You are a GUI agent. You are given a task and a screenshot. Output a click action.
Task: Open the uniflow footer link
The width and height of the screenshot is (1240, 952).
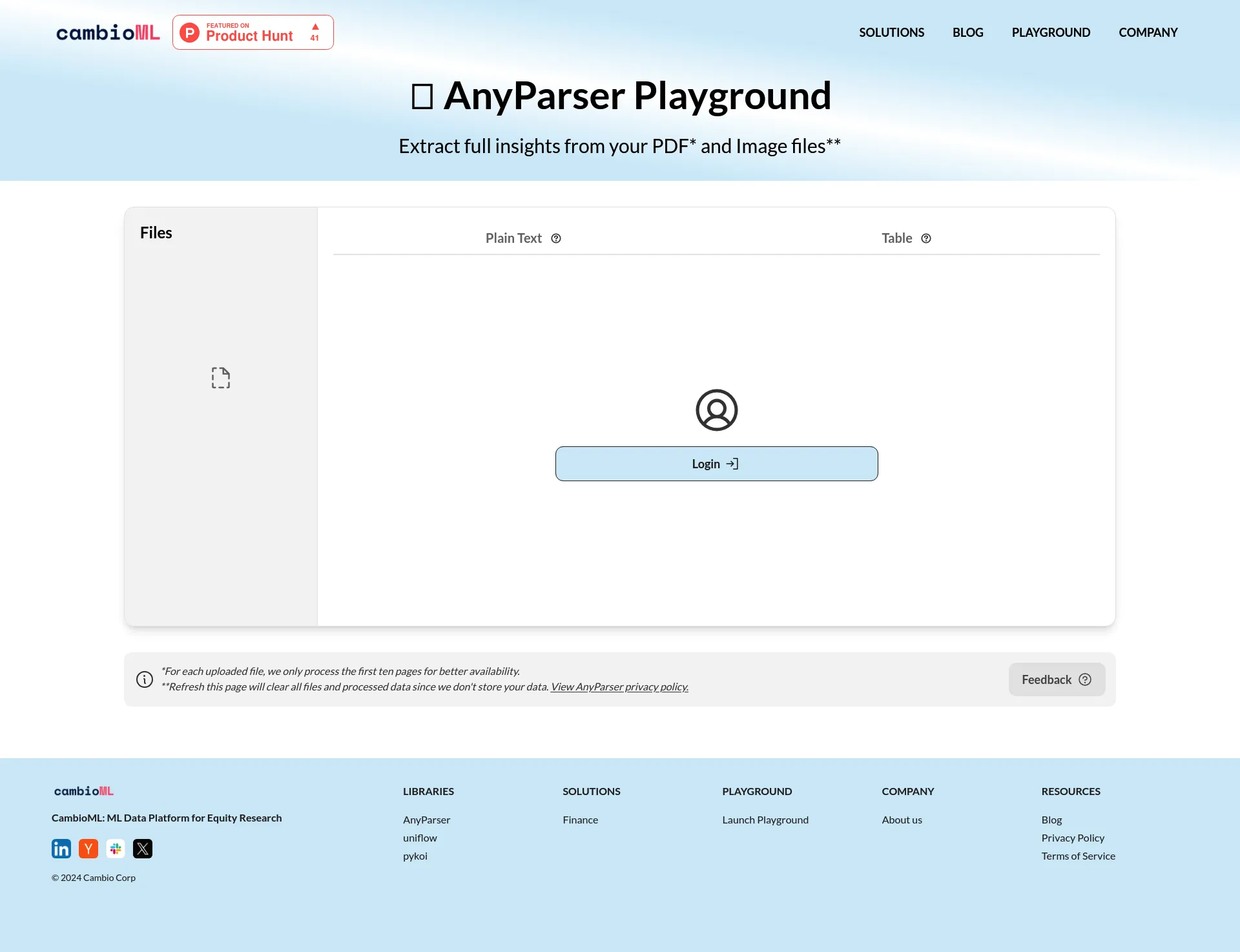pos(420,838)
